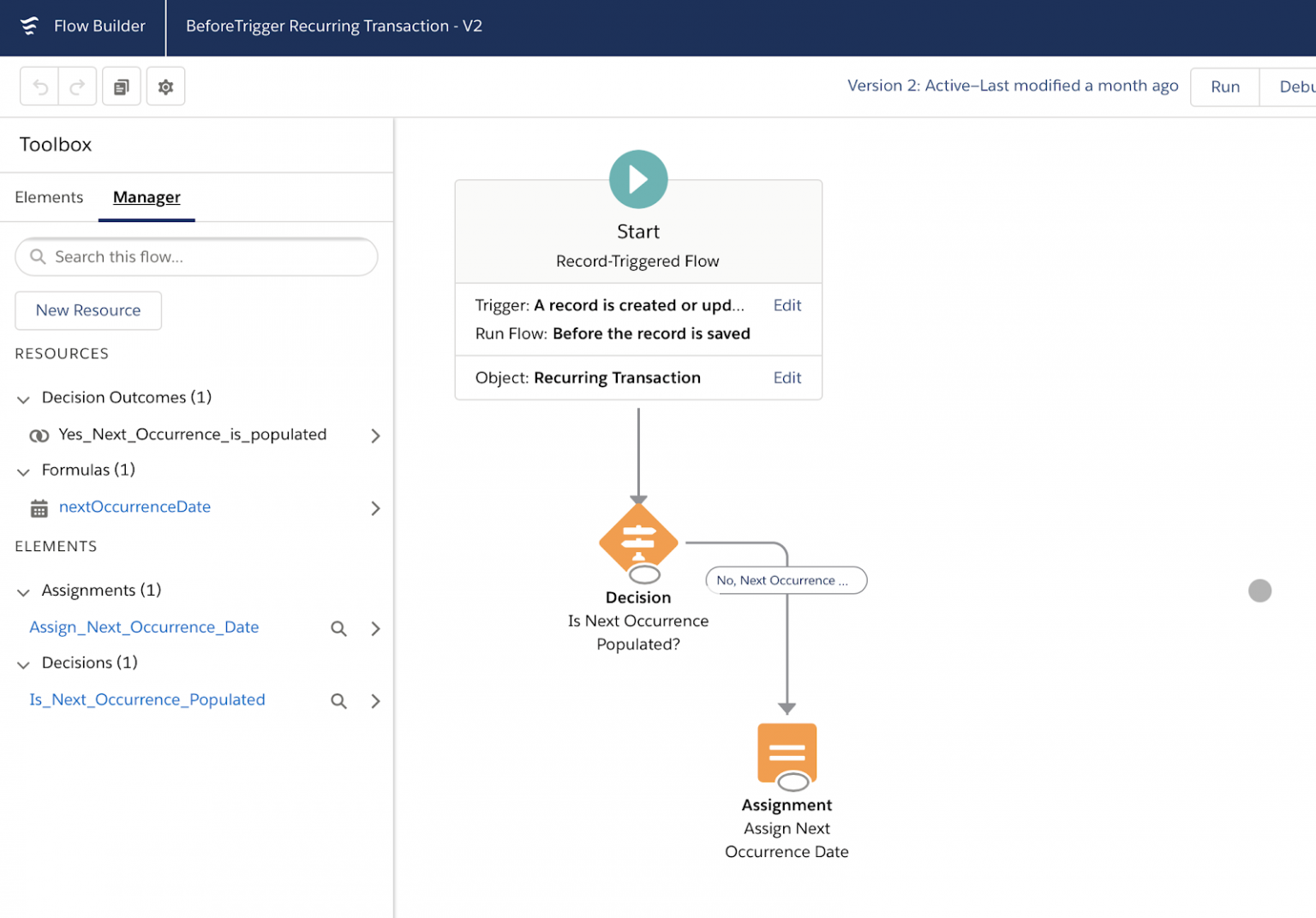This screenshot has height=918, width=1316.
Task: Click the Record-Triggered Flow text
Action: 637,261
